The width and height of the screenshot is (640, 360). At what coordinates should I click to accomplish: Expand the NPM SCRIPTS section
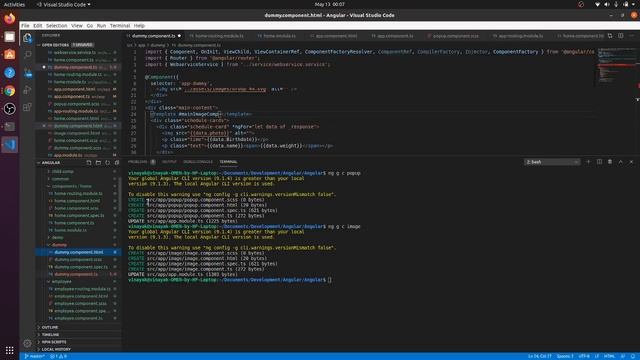pyautogui.click(x=54, y=342)
